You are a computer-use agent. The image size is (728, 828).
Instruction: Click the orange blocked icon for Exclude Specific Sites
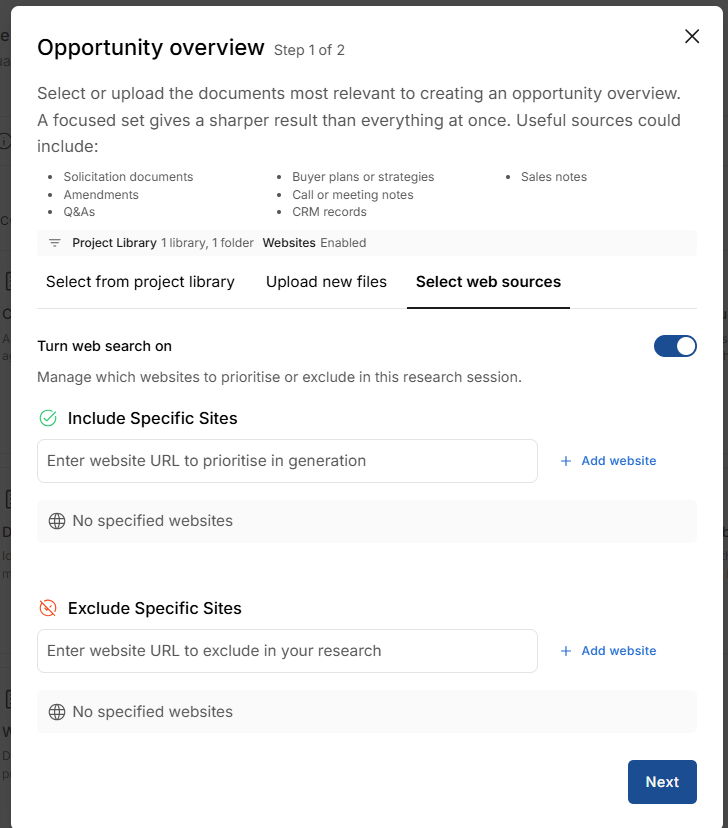[48, 608]
